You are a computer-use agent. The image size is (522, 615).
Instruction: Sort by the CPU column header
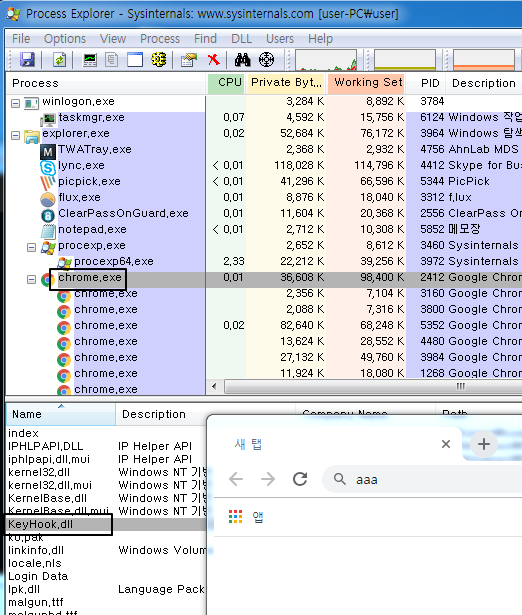(226, 83)
